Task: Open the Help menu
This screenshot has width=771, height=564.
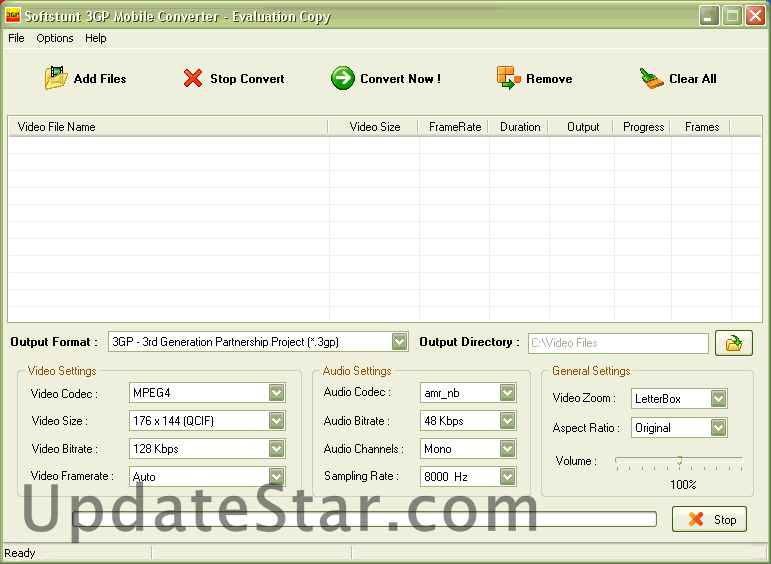Action: click(x=95, y=38)
